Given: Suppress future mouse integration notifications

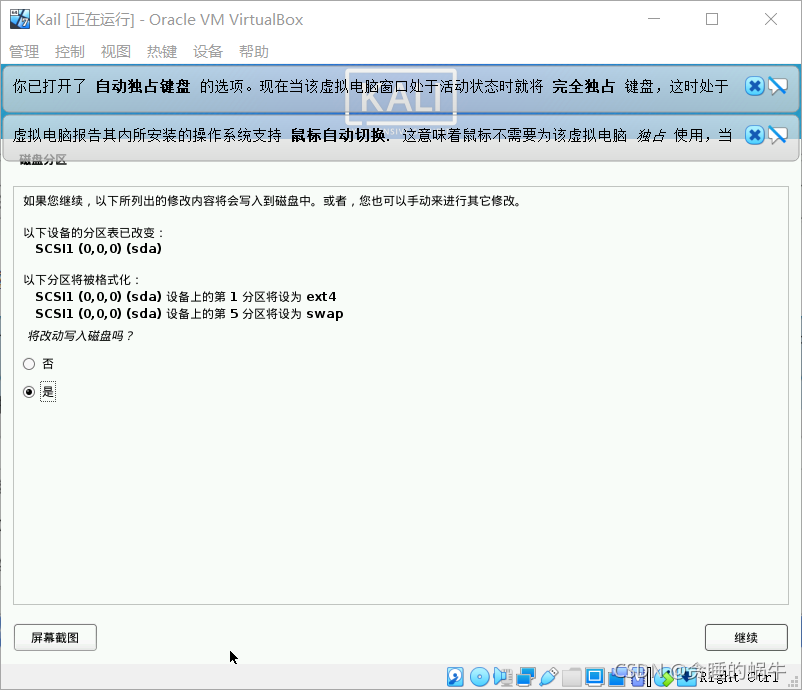Looking at the screenshot, I should coord(778,135).
